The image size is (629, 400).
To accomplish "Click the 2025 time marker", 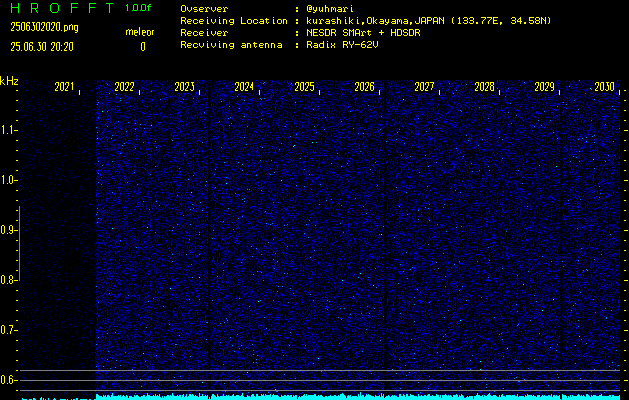I will [x=304, y=87].
